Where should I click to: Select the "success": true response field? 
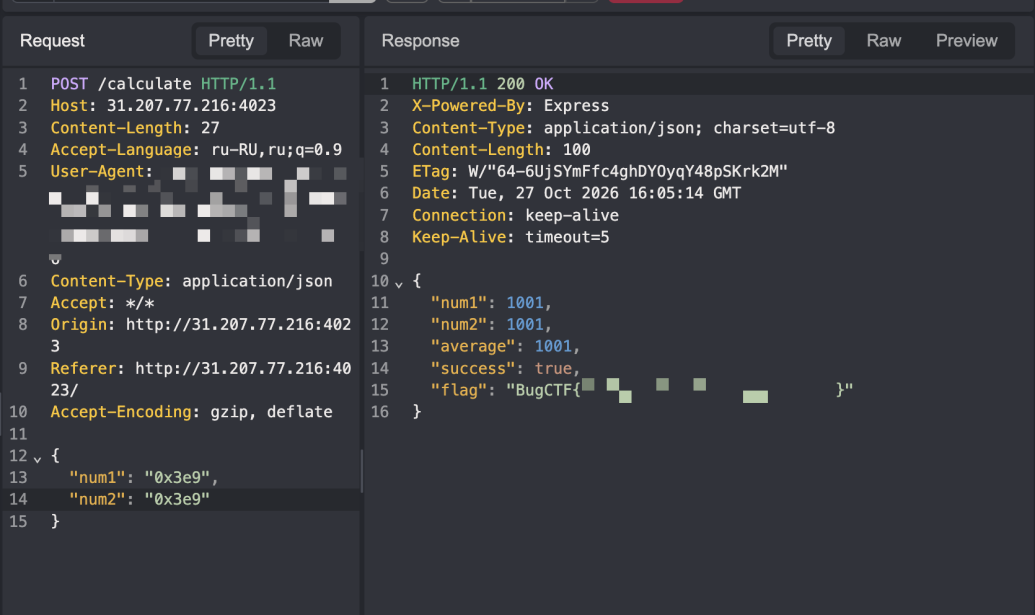click(505, 368)
